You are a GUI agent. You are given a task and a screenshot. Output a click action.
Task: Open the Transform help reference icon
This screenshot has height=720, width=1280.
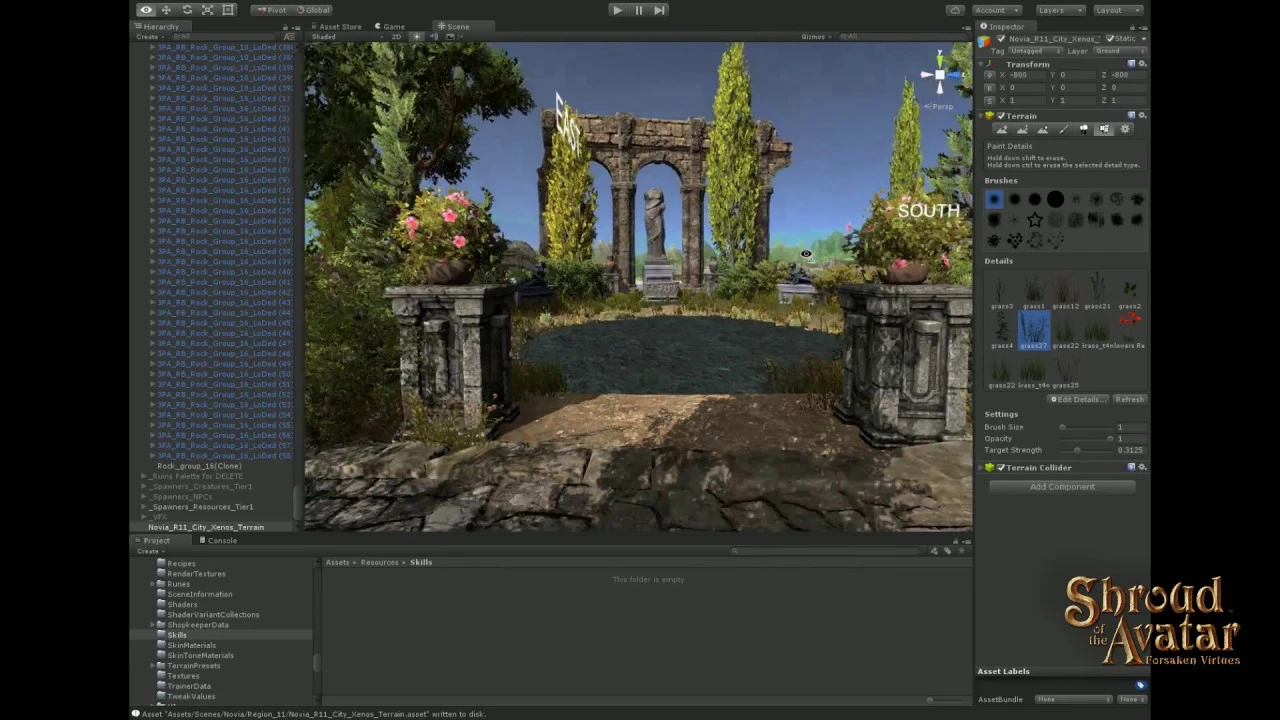tap(1132, 64)
